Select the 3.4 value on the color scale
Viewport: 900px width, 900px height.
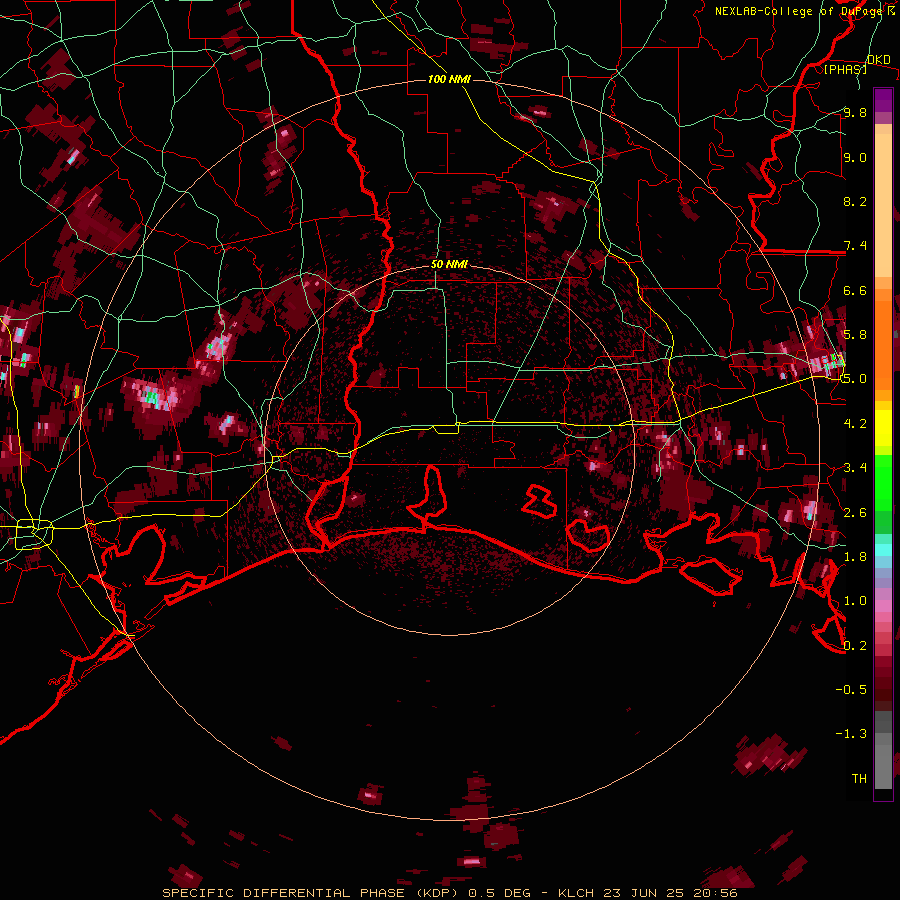pyautogui.click(x=855, y=468)
